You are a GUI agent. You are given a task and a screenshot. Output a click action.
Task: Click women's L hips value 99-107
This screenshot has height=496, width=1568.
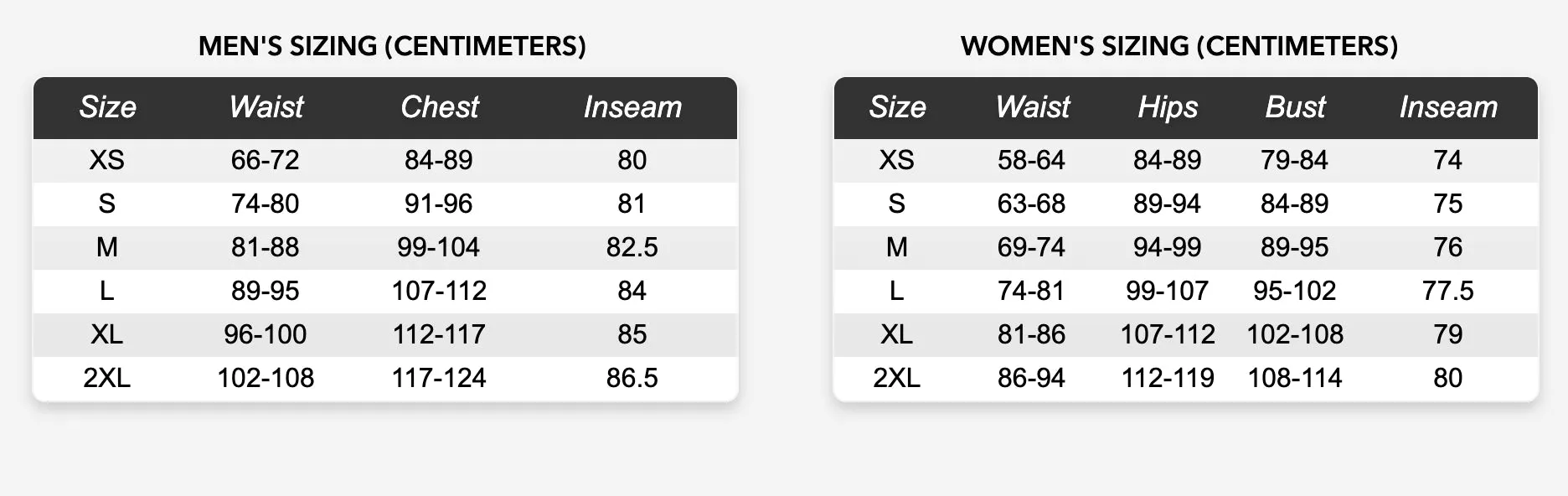pyautogui.click(x=1168, y=291)
